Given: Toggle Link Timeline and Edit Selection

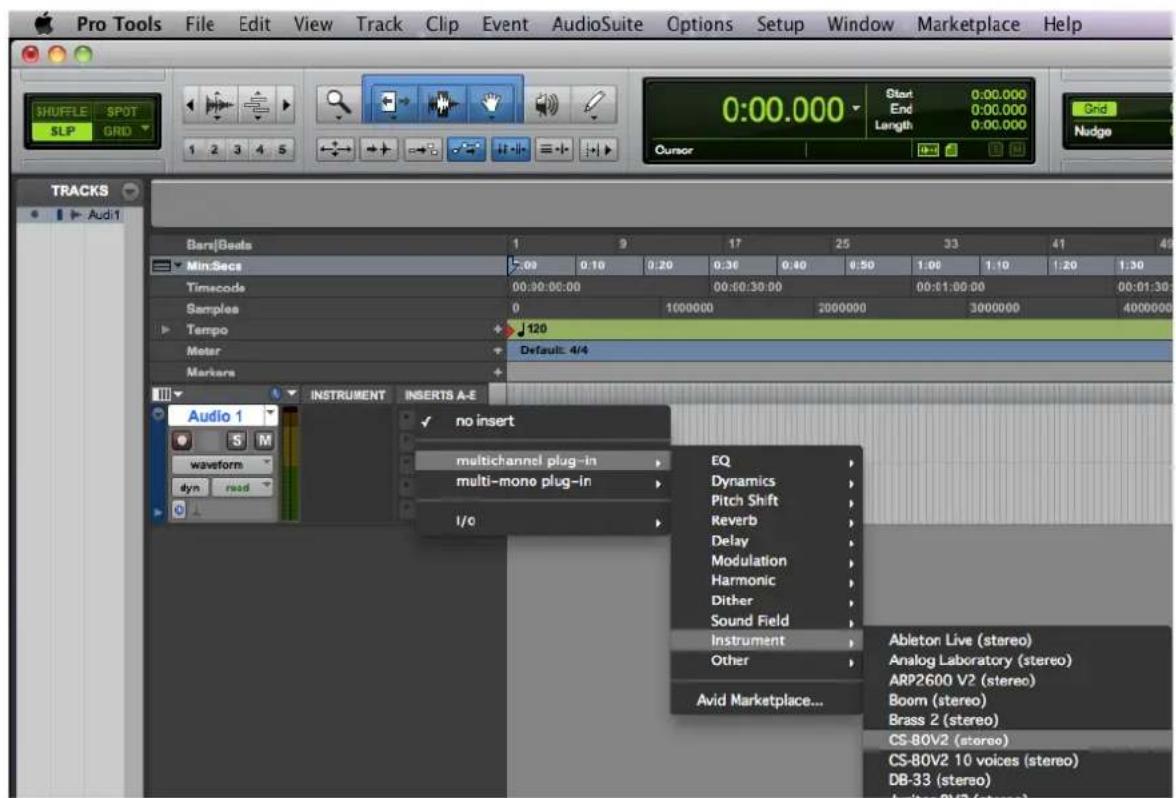Looking at the screenshot, I should click(x=510, y=149).
